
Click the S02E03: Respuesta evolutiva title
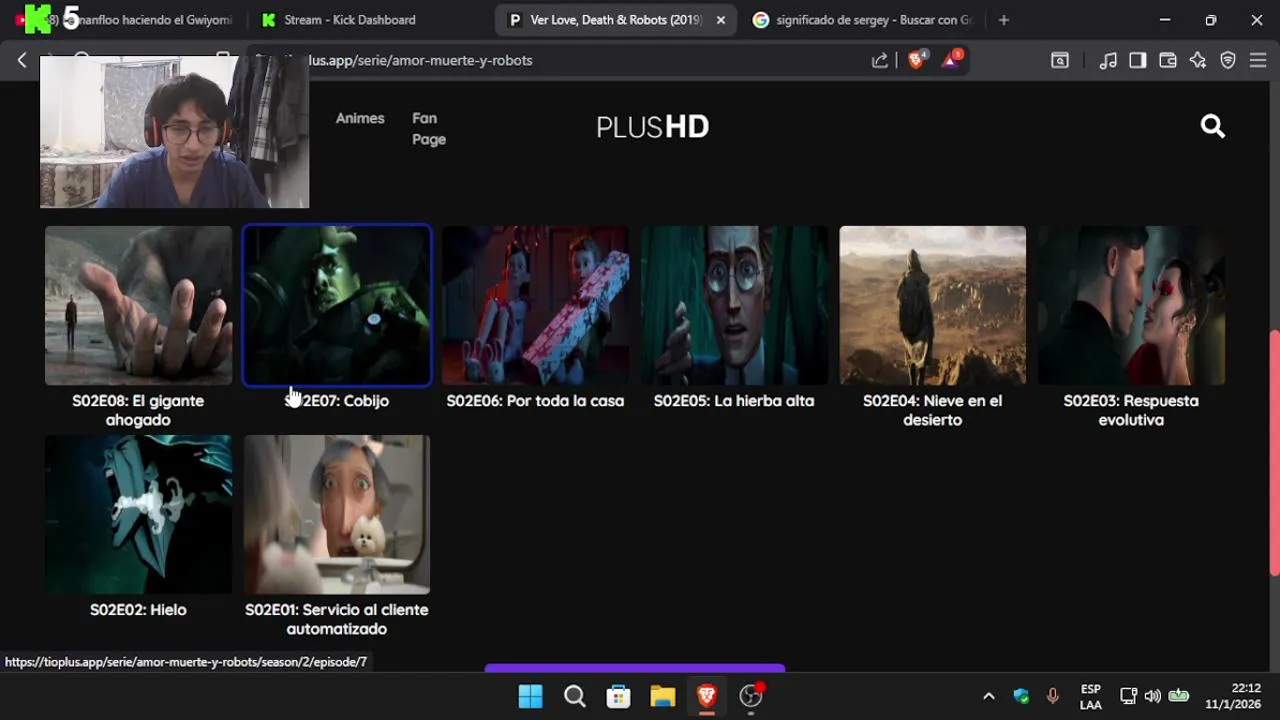click(x=1131, y=410)
